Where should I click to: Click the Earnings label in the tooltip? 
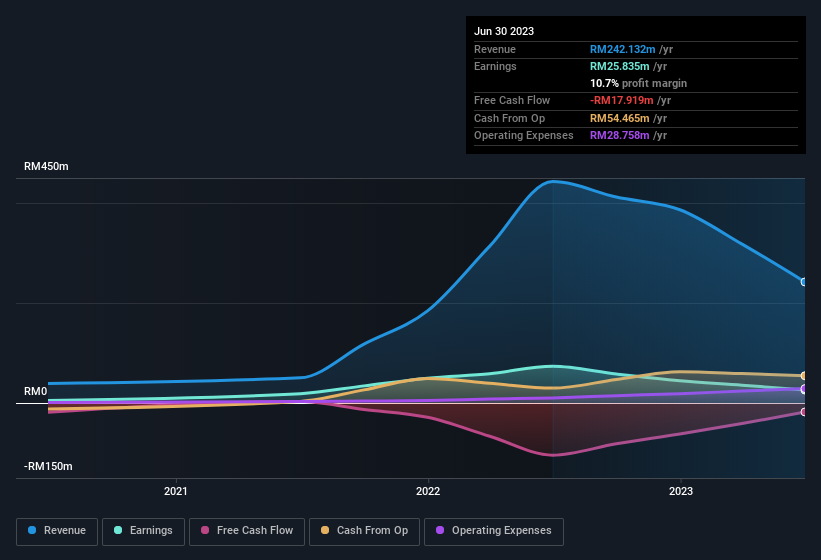click(495, 66)
